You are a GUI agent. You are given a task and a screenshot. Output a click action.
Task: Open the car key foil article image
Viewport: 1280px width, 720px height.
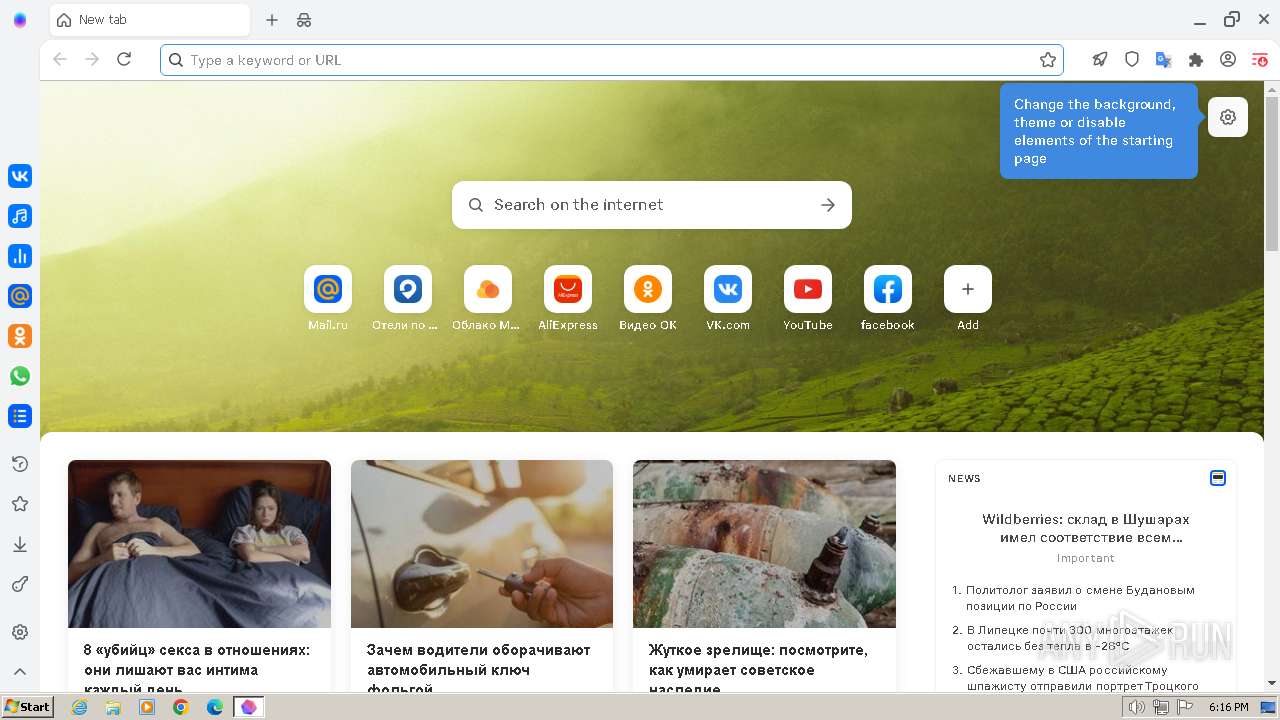click(x=482, y=544)
